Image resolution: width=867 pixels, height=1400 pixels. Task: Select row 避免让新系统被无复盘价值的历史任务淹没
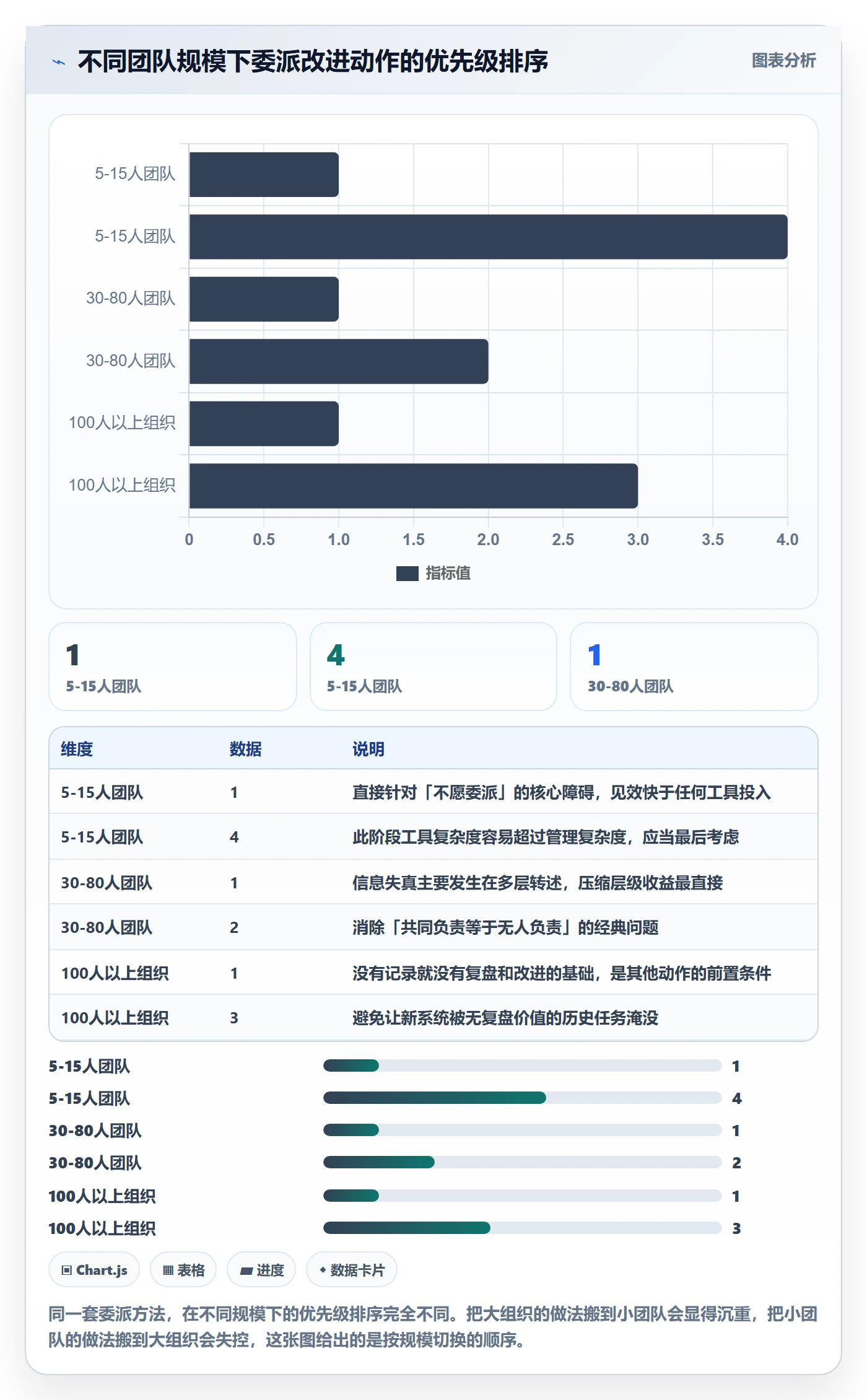pyautogui.click(x=434, y=1018)
